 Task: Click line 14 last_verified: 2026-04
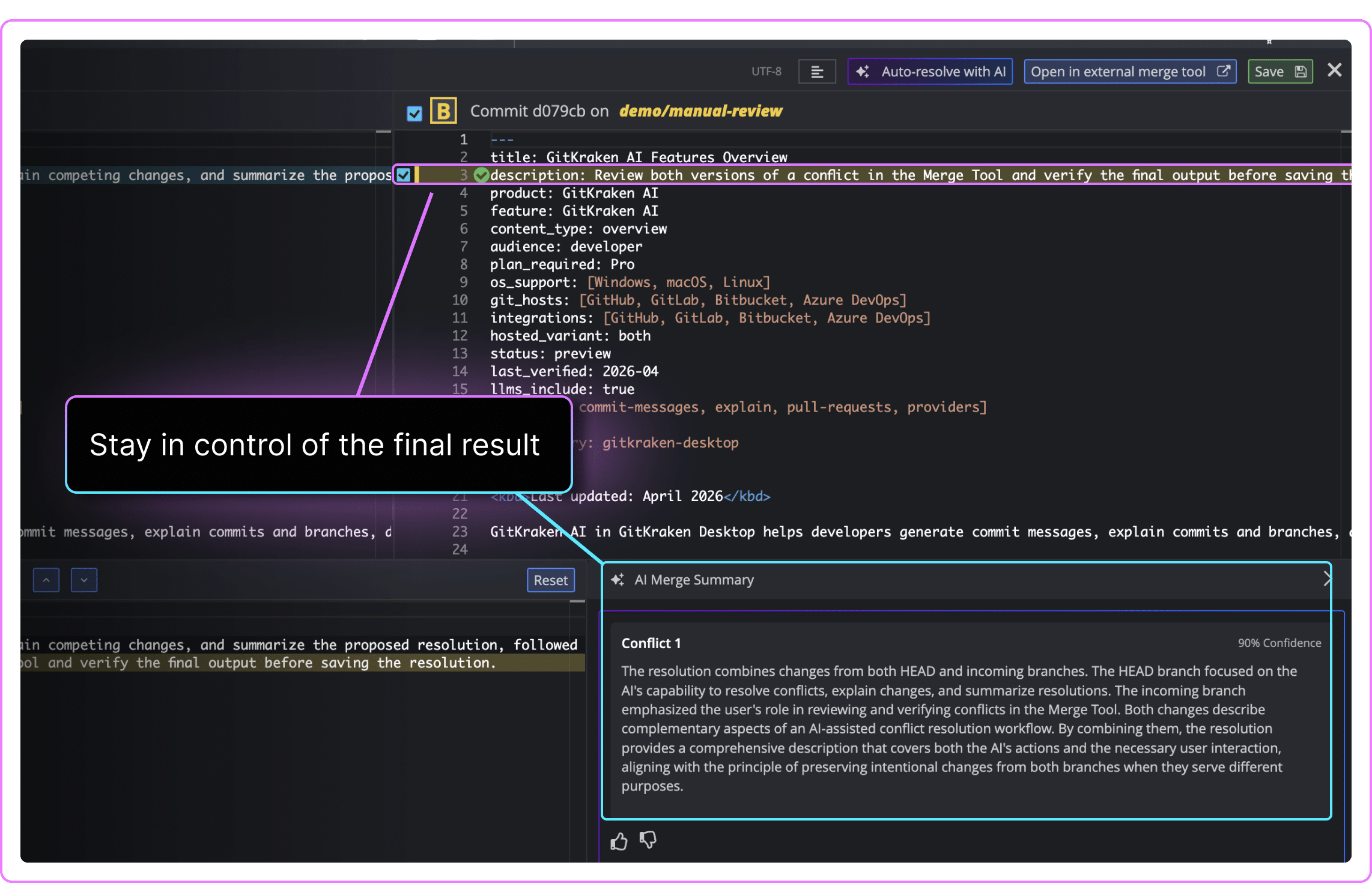click(x=574, y=371)
